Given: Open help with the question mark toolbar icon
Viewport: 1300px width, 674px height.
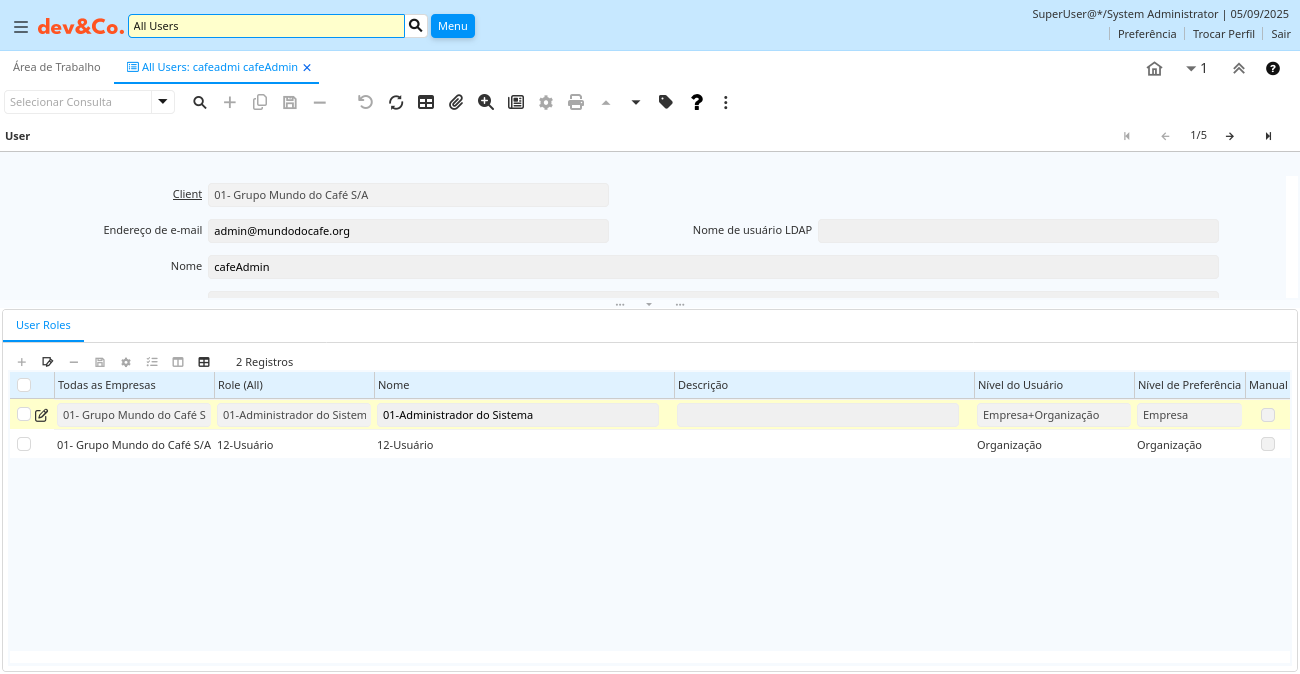Looking at the screenshot, I should (x=697, y=102).
